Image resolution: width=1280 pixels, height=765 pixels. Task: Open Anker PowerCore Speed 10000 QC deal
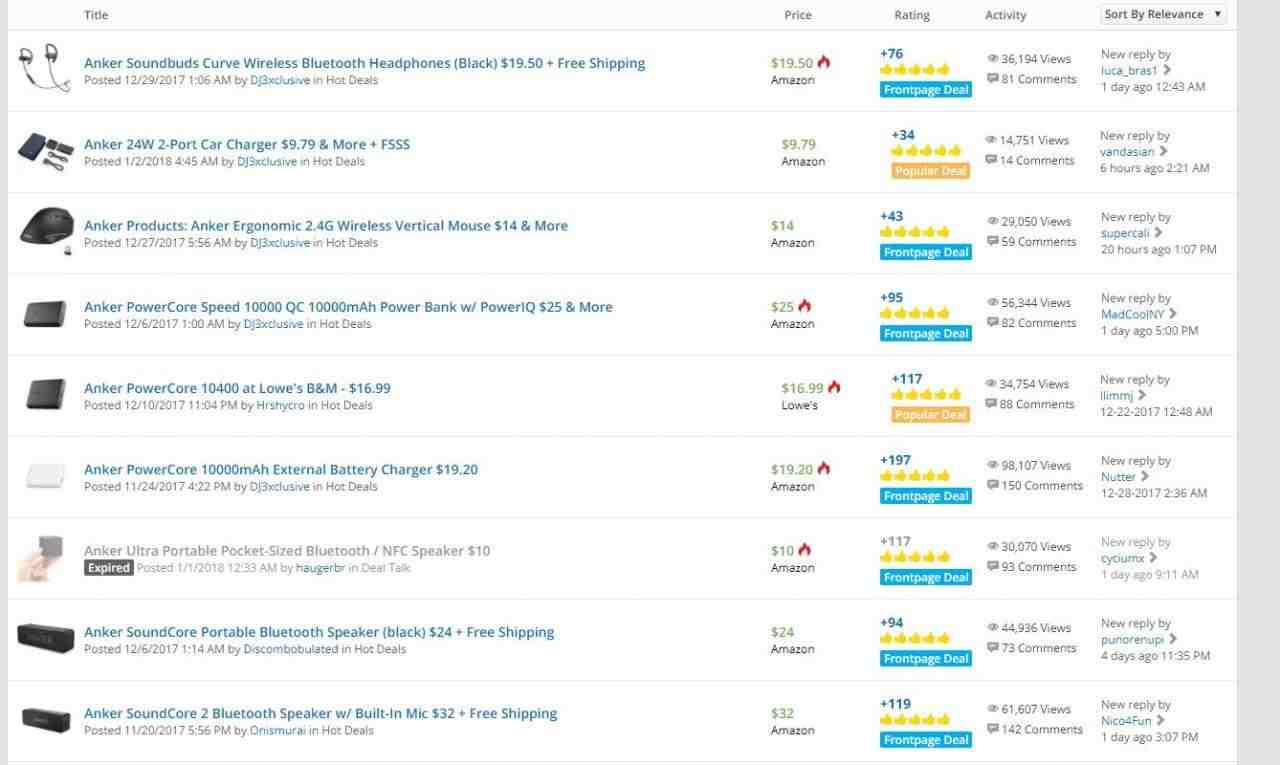[348, 307]
